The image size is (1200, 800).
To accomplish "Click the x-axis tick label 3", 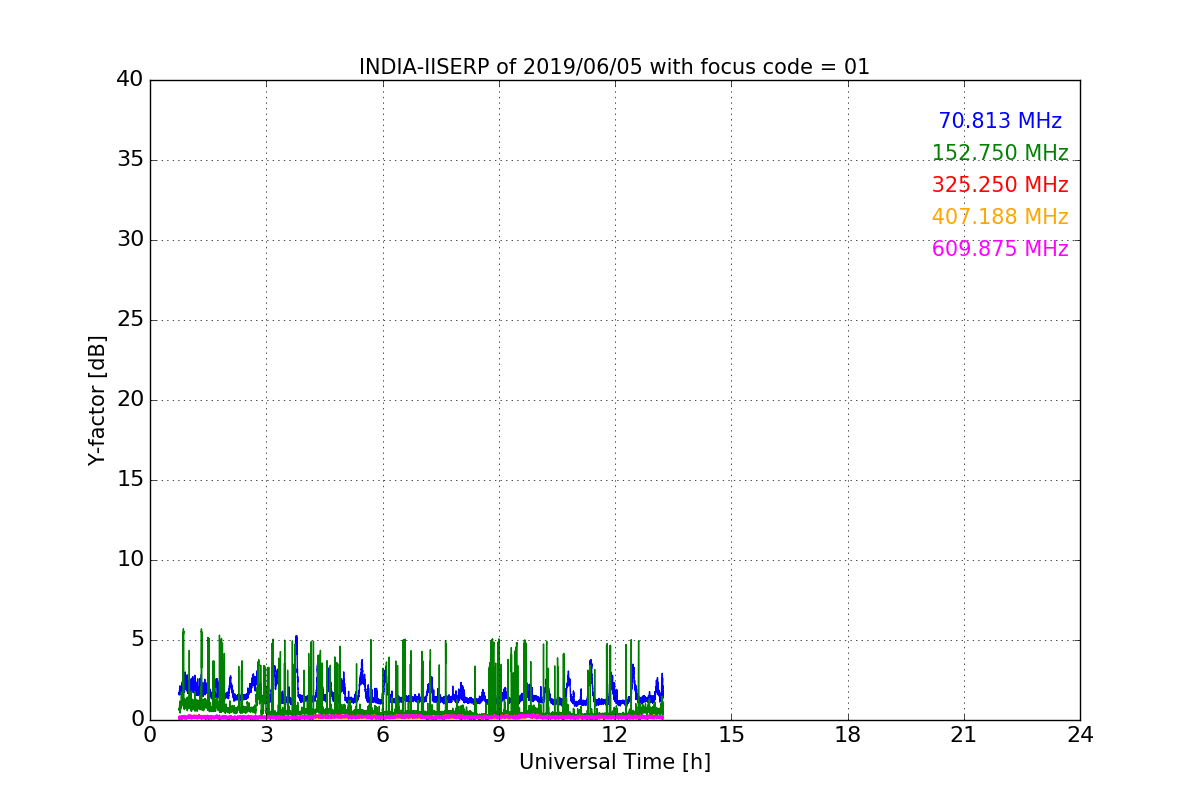I will [x=266, y=735].
